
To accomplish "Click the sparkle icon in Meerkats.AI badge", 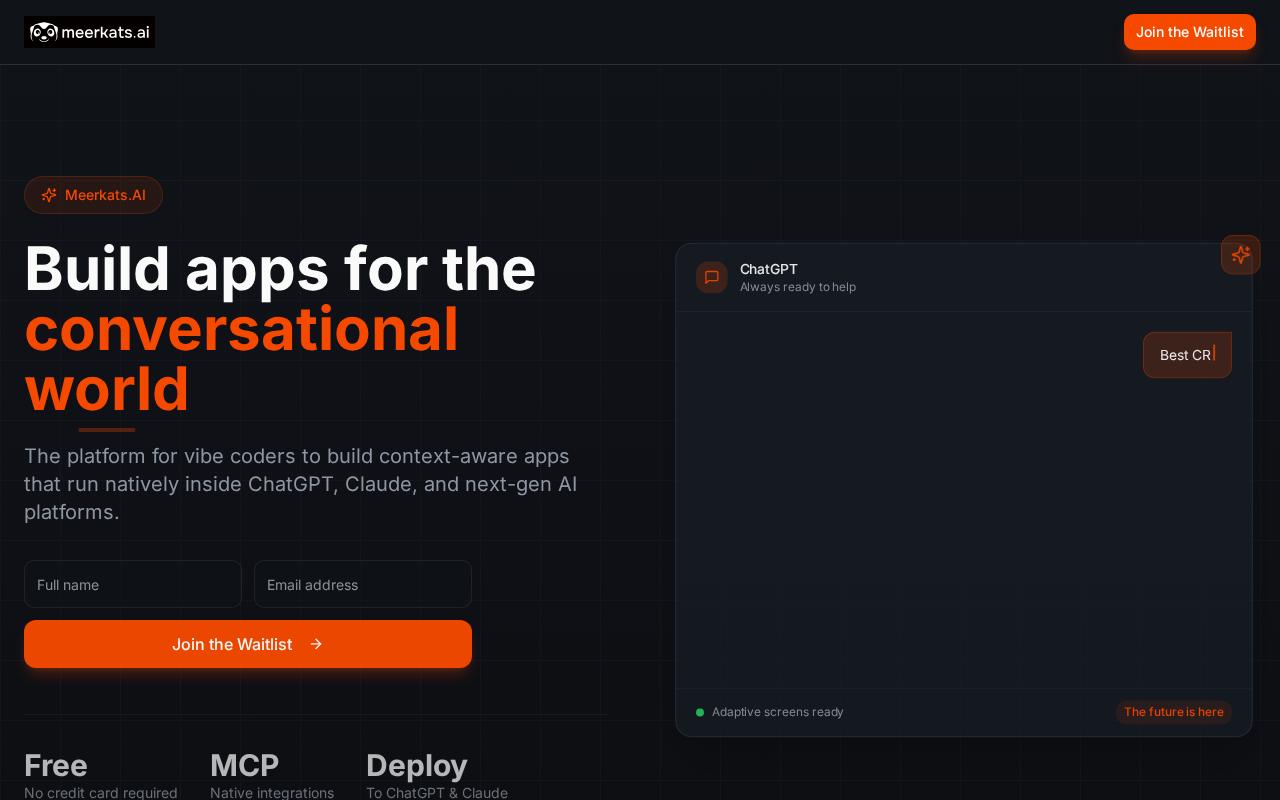I will point(49,195).
